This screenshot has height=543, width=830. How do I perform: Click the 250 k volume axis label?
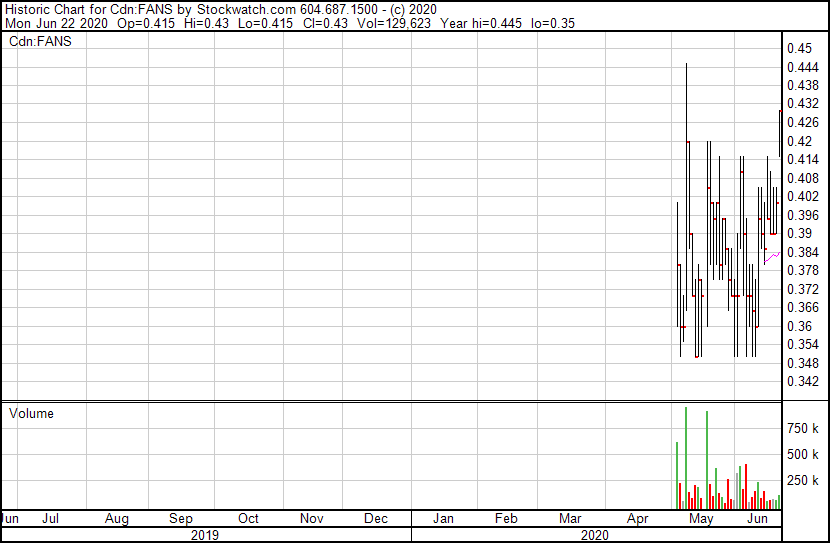coord(802,480)
